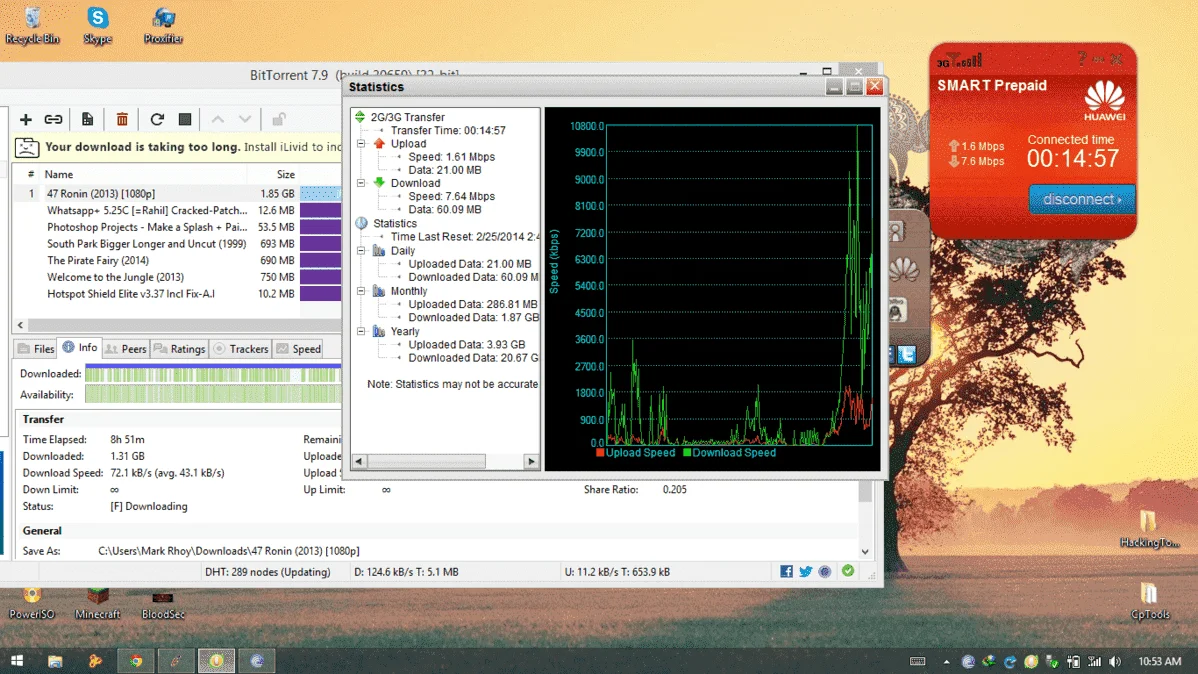Click the Downloaded pieces progress bar
Image resolution: width=1198 pixels, height=674 pixels.
213,374
